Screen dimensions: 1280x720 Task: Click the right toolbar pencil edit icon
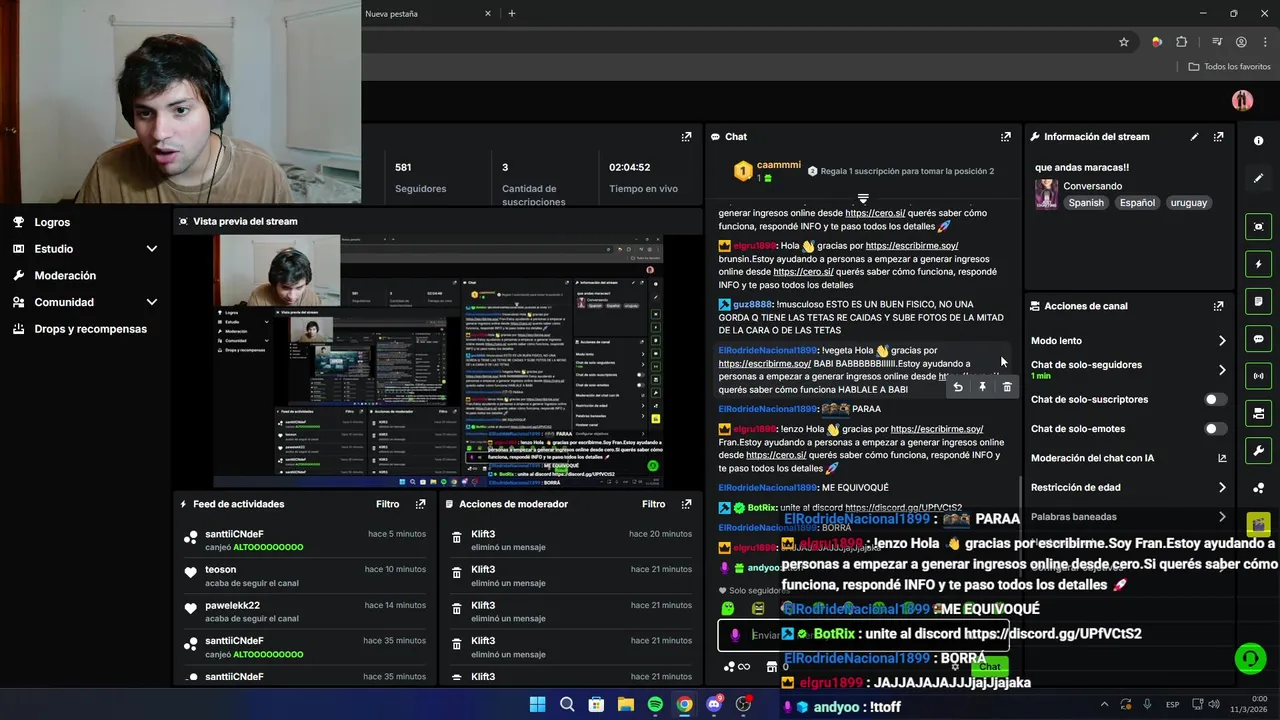pyautogui.click(x=1258, y=178)
